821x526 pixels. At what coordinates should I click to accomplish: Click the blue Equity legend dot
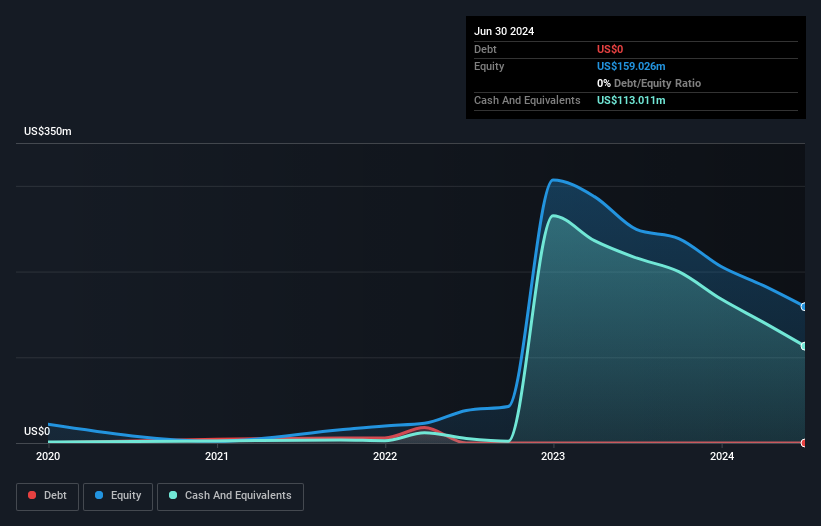coord(99,495)
